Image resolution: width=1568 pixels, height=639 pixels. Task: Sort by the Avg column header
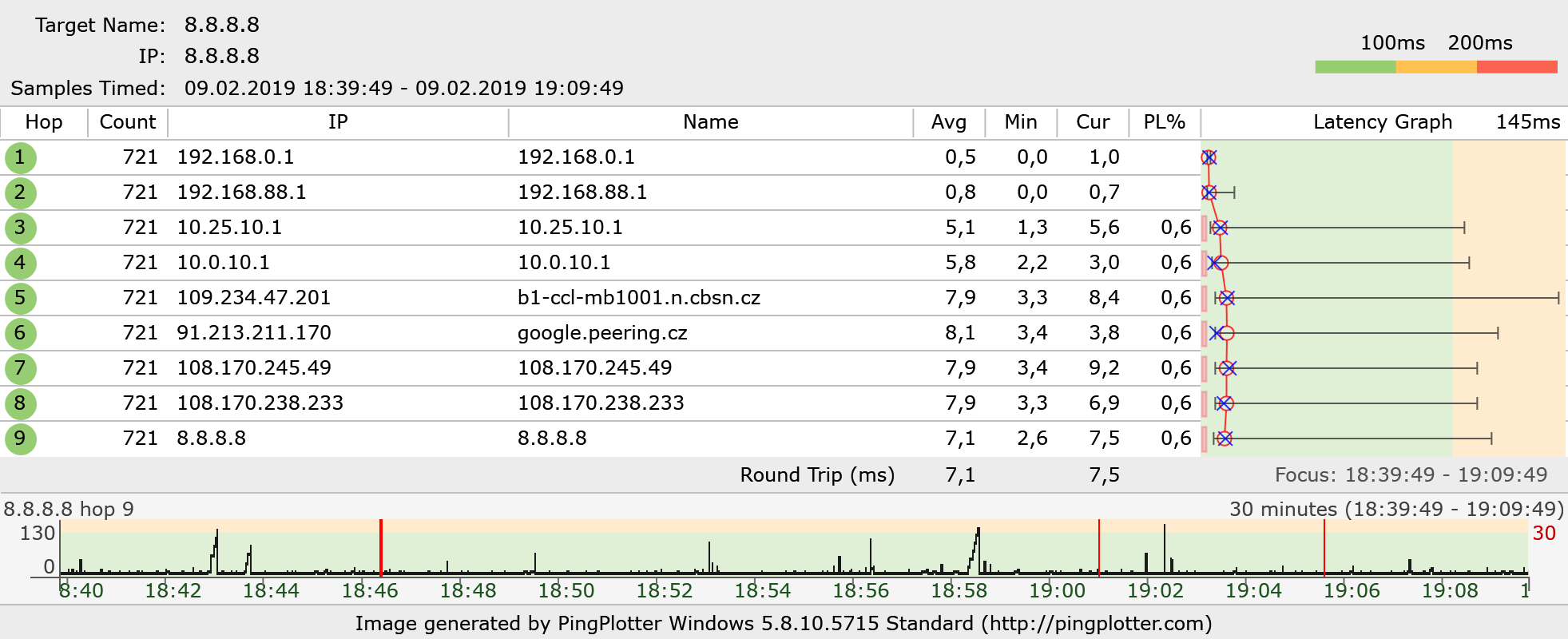pos(948,122)
